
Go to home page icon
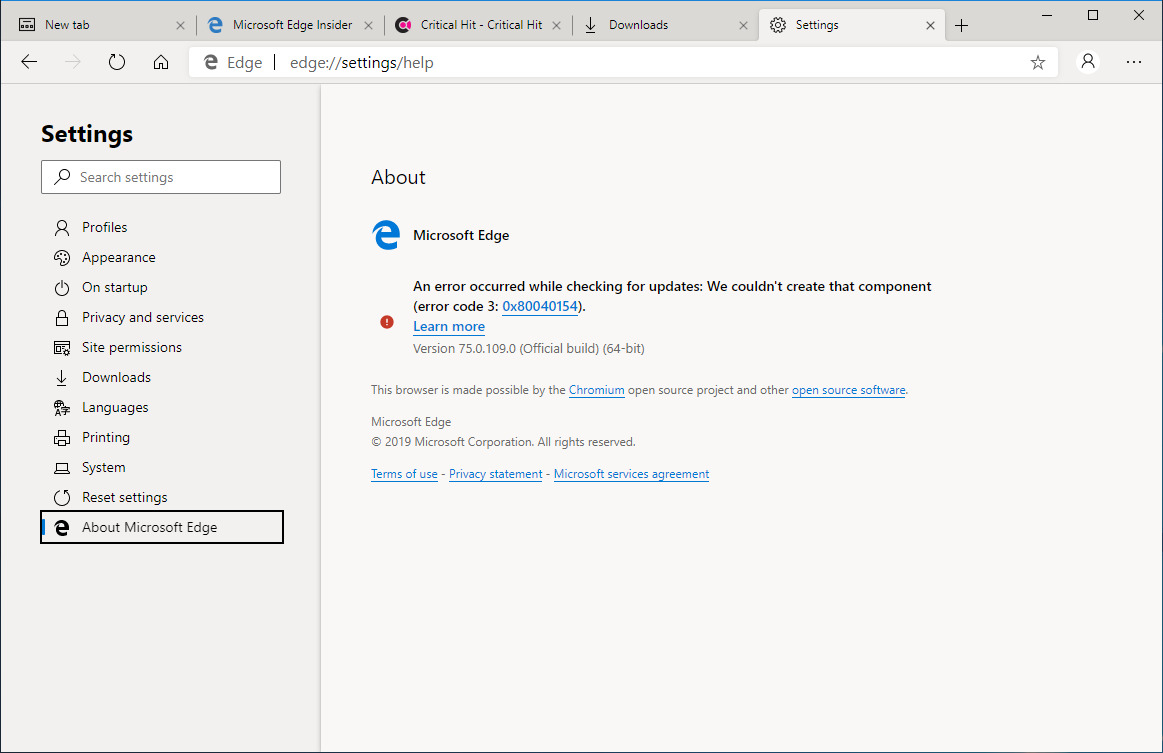pyautogui.click(x=161, y=62)
